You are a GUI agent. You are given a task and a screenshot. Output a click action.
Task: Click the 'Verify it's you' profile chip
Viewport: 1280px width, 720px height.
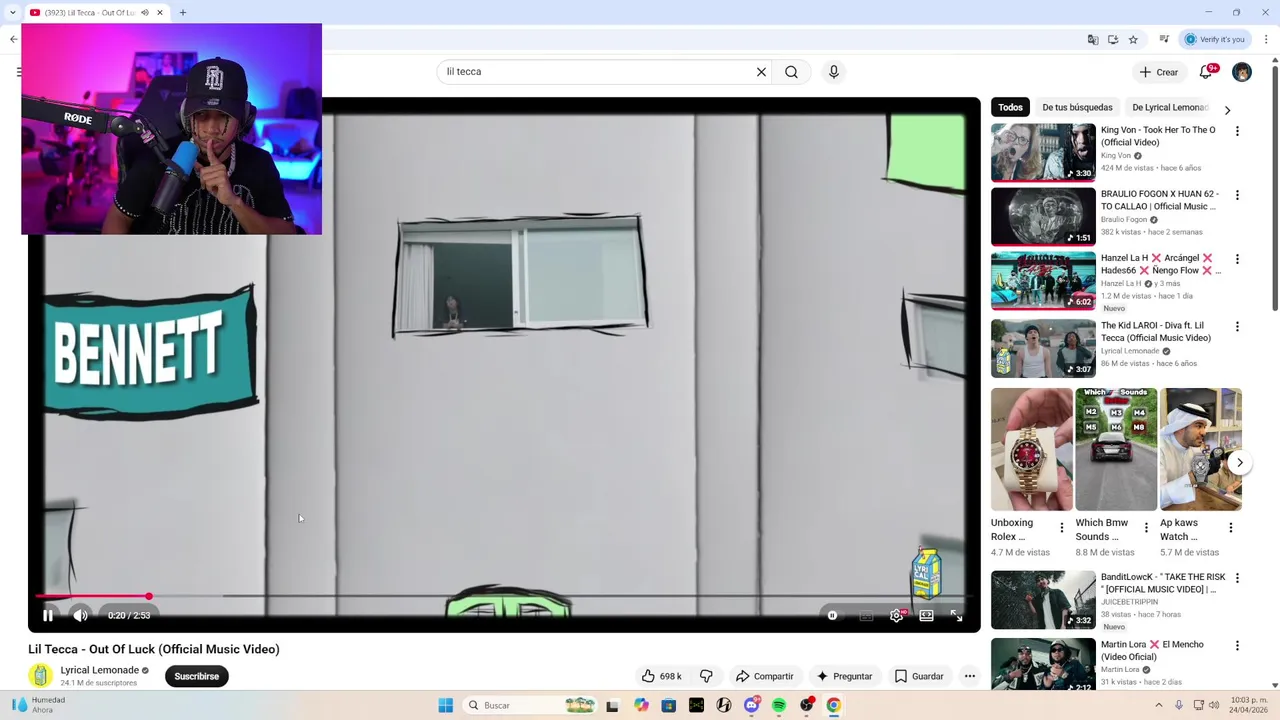coord(1215,39)
